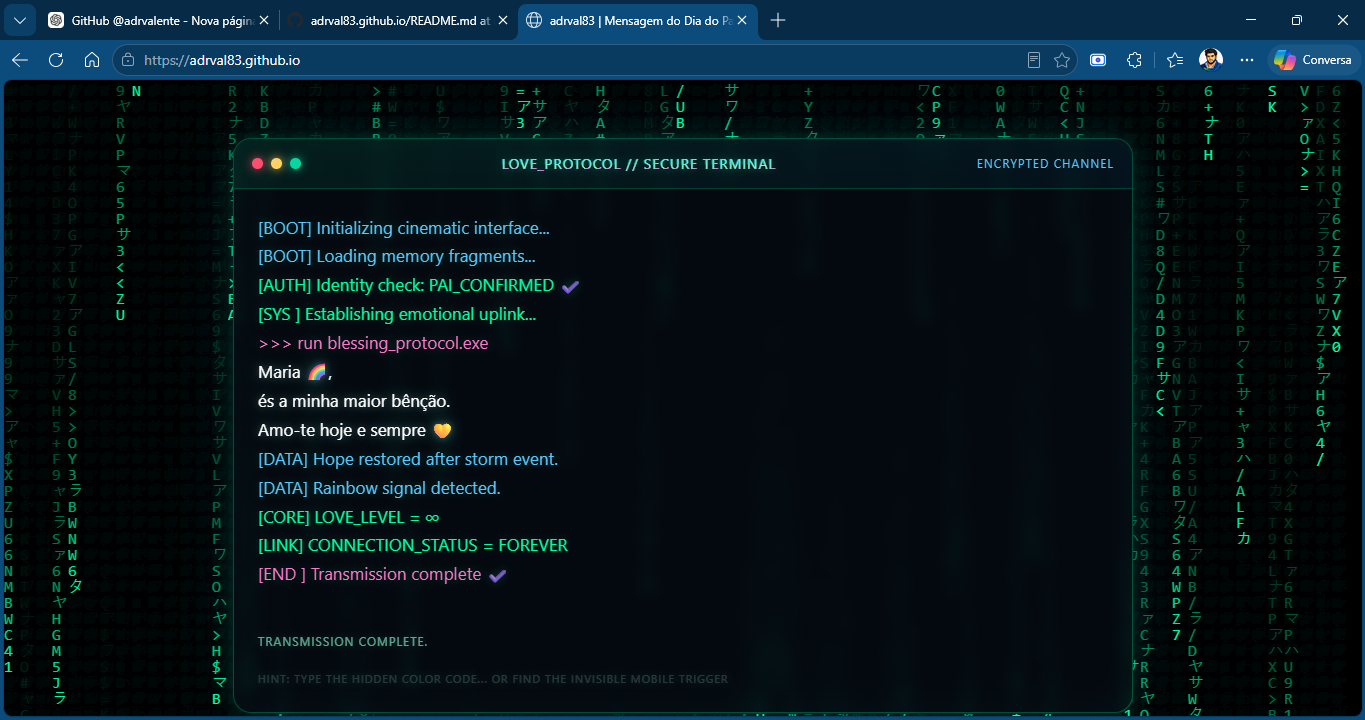Click Establishing emotional uplink line
Viewport: 1365px width, 720px height.
pos(397,314)
